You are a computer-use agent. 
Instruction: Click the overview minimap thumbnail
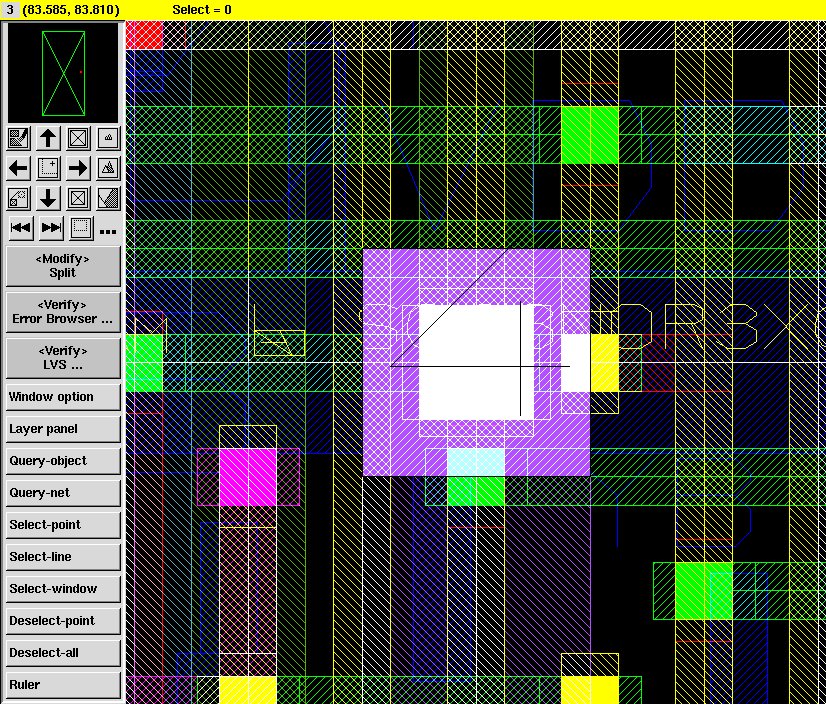point(63,72)
